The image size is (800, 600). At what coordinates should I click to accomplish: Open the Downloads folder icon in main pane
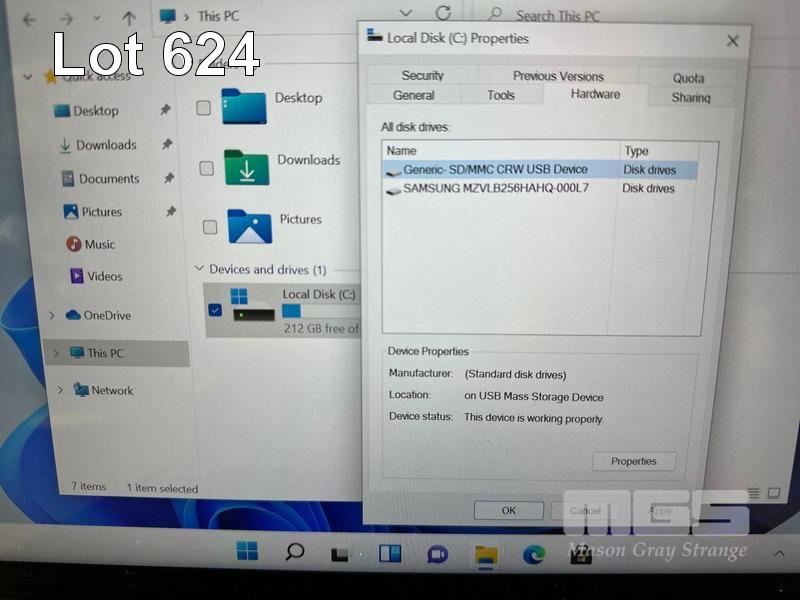[x=246, y=167]
